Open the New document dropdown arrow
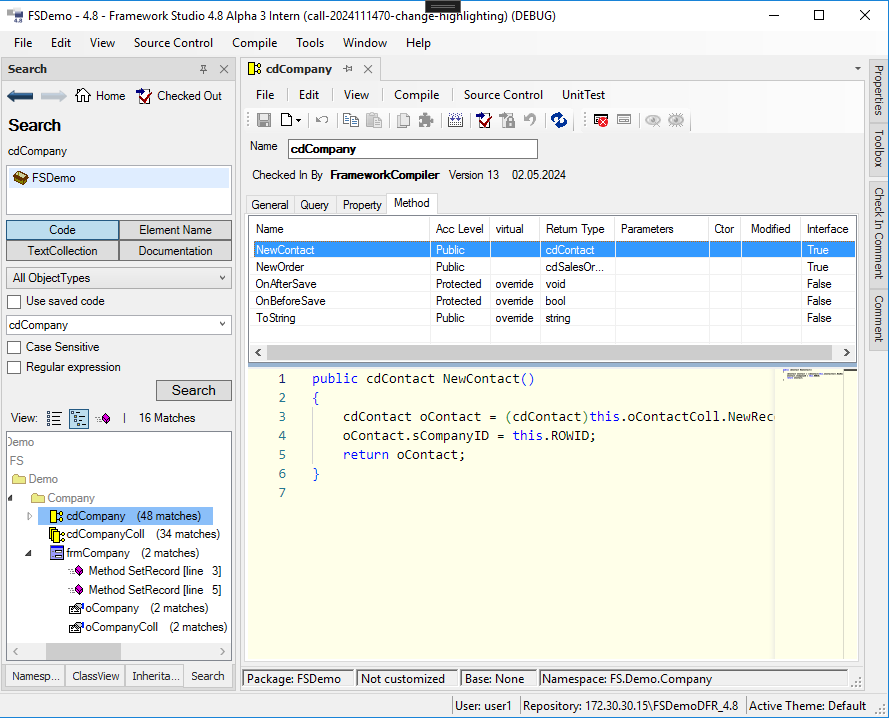The image size is (889, 718). [x=298, y=120]
